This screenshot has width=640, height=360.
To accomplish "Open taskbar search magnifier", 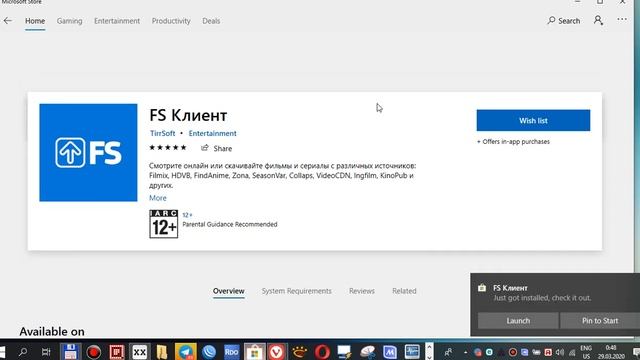I will coord(23,351).
